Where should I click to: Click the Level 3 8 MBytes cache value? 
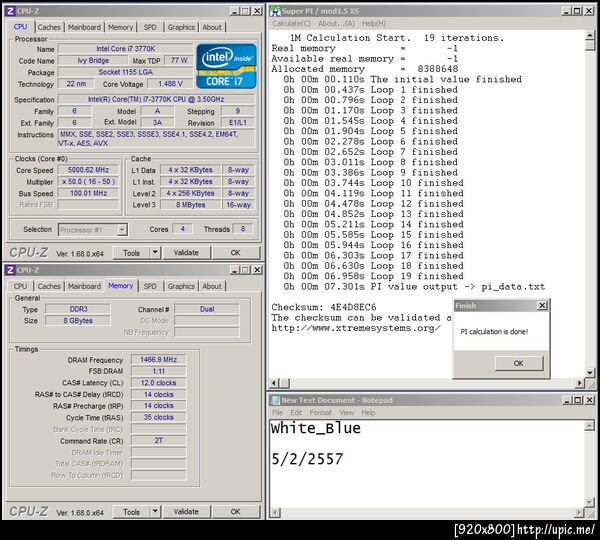tap(191, 205)
